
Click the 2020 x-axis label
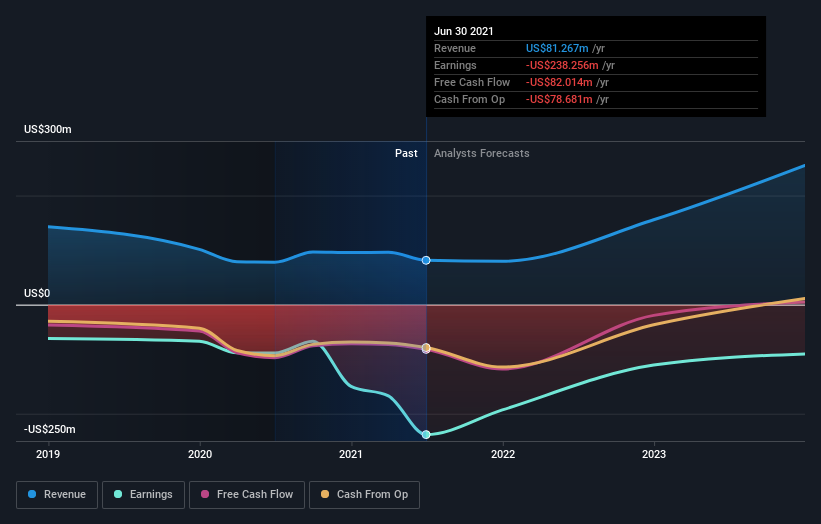200,454
